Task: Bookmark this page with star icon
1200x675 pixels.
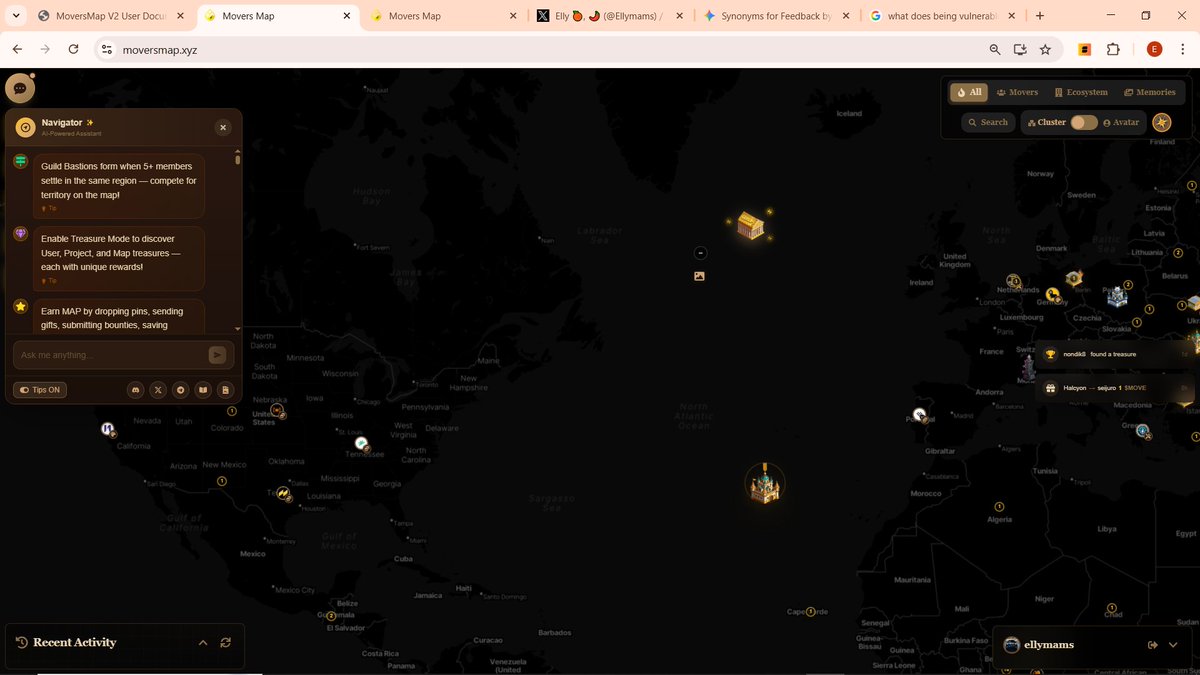Action: (1045, 49)
